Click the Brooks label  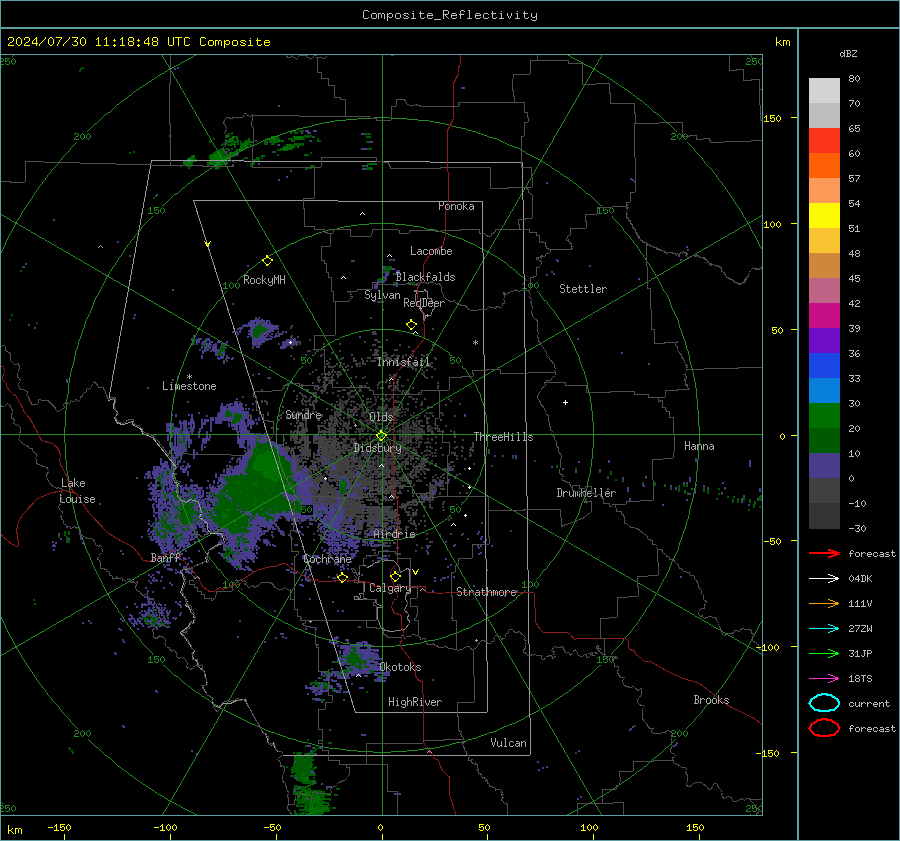tap(711, 700)
